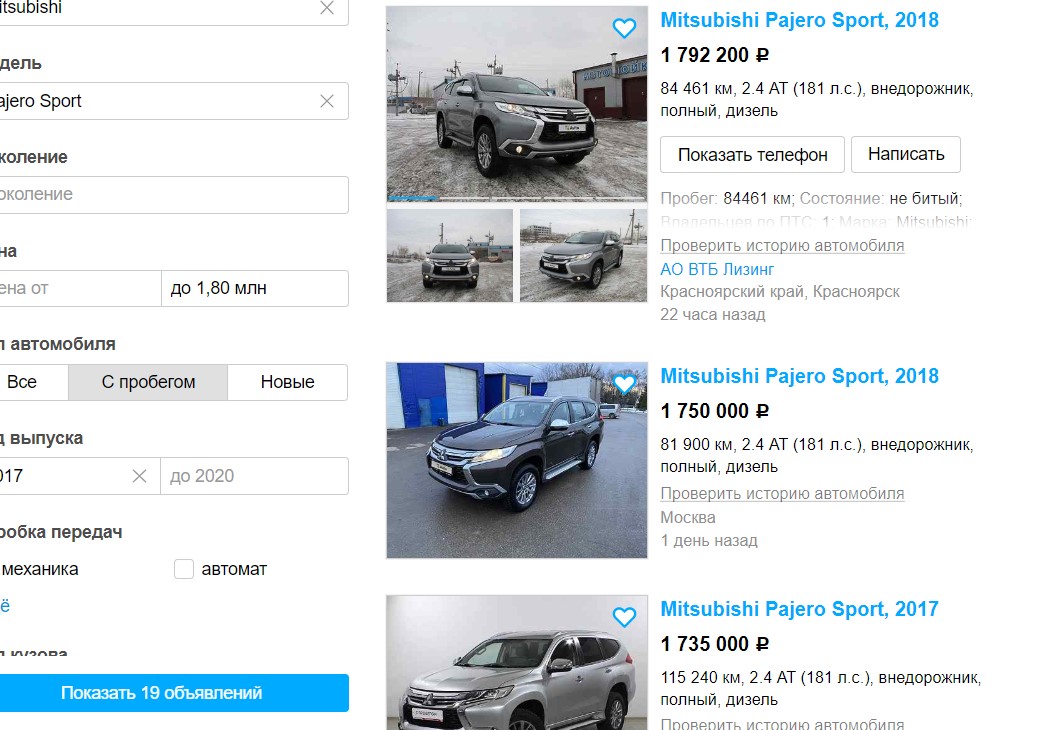Viewport: 1056px width, 730px height.
Task: Select the С пробегом option
Action: click(148, 382)
